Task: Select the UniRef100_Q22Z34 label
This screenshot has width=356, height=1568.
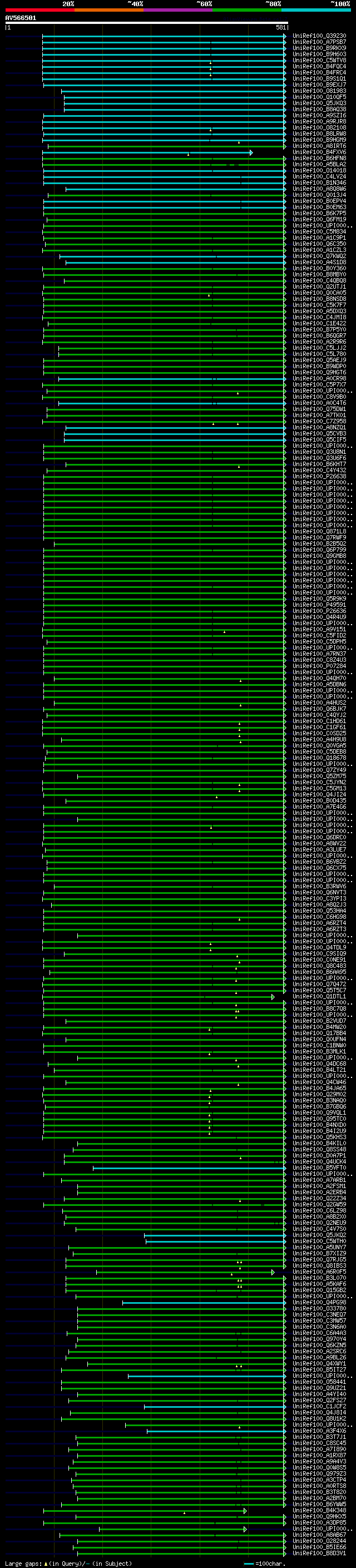Action: click(319, 1199)
